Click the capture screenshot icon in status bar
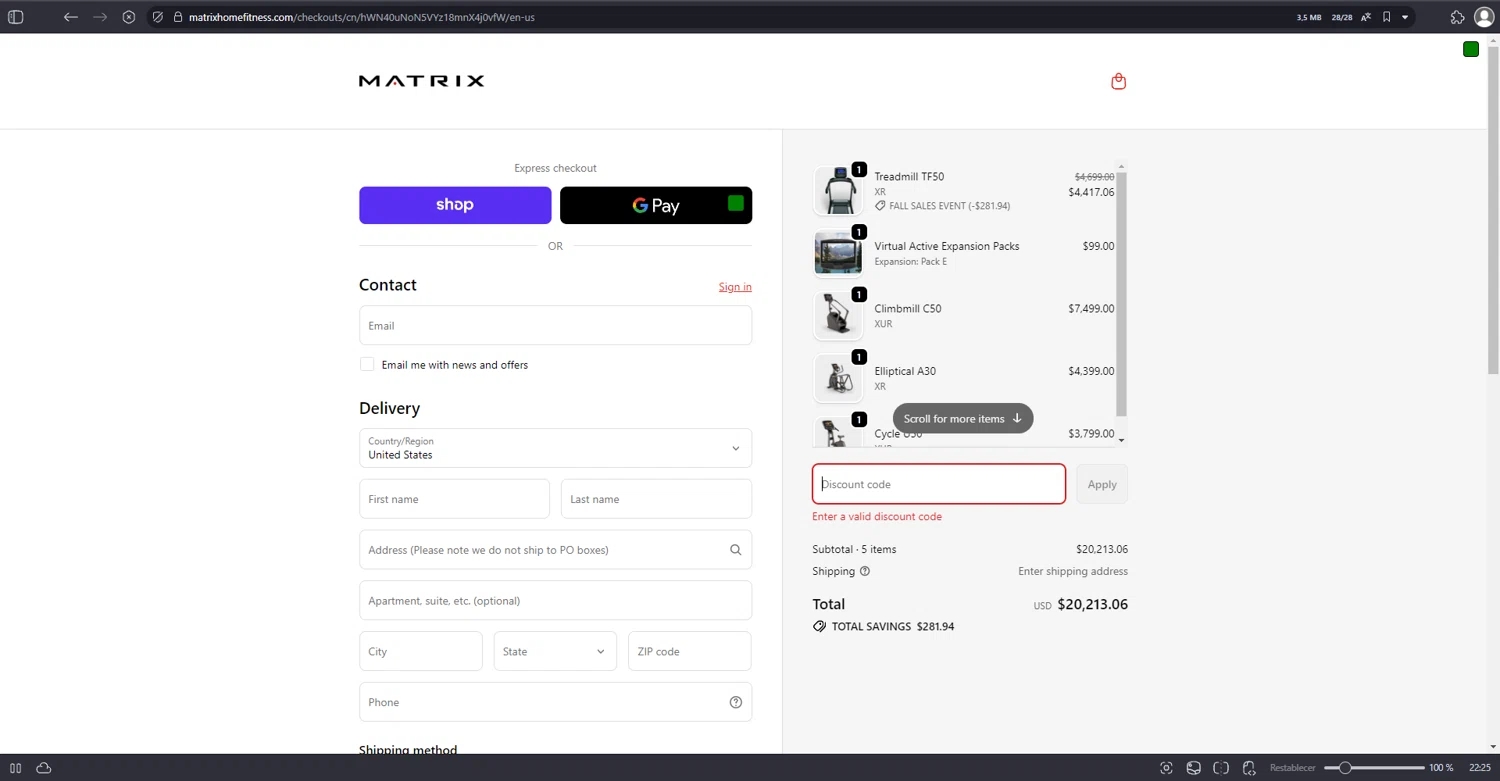 (1166, 768)
